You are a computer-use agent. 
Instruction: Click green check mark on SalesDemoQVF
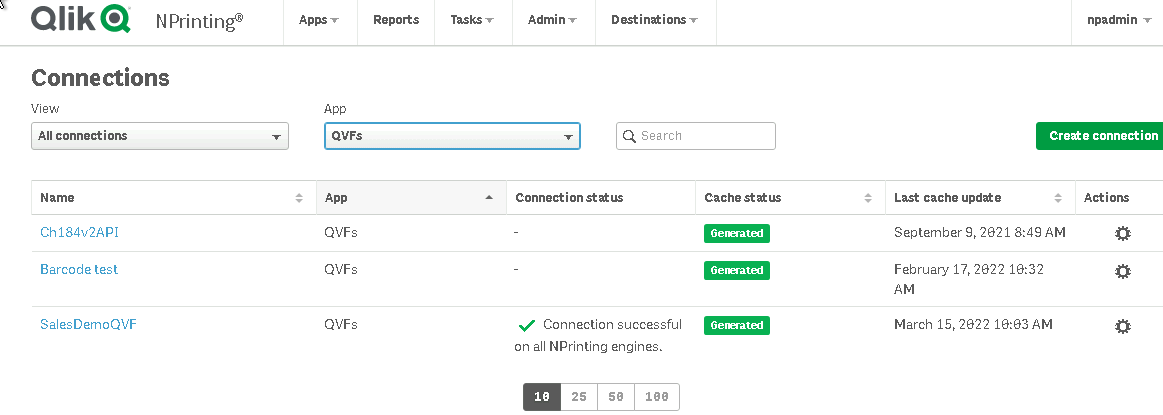point(527,325)
